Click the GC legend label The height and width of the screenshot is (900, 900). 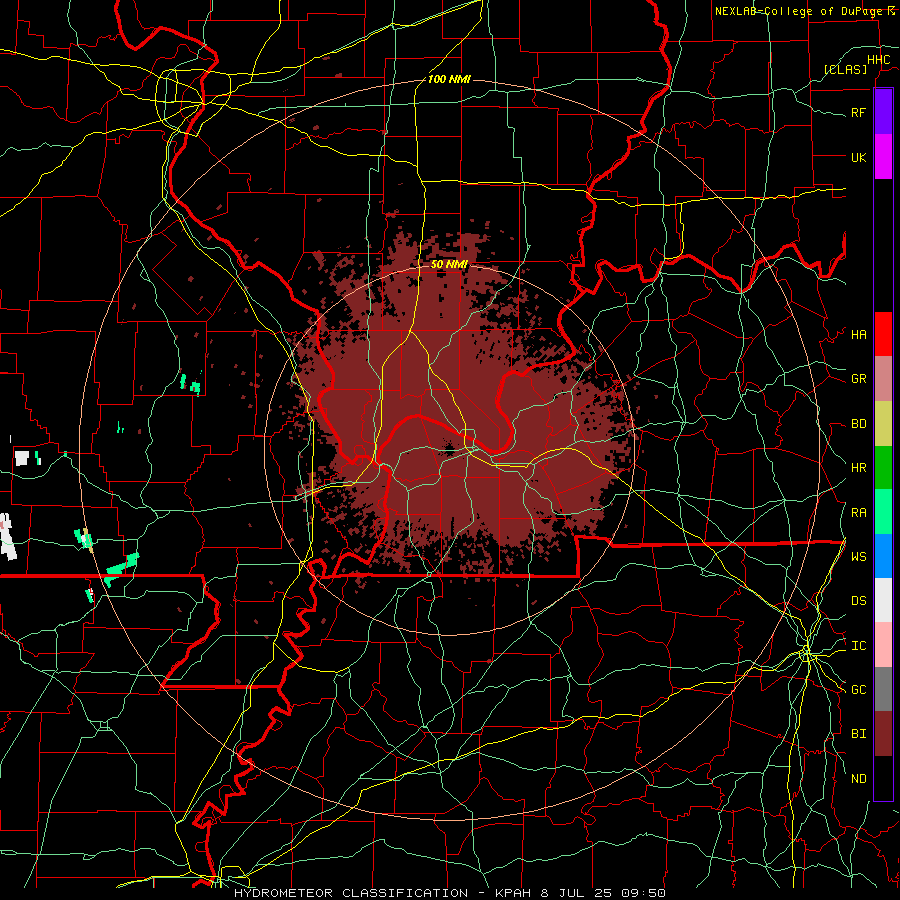858,690
